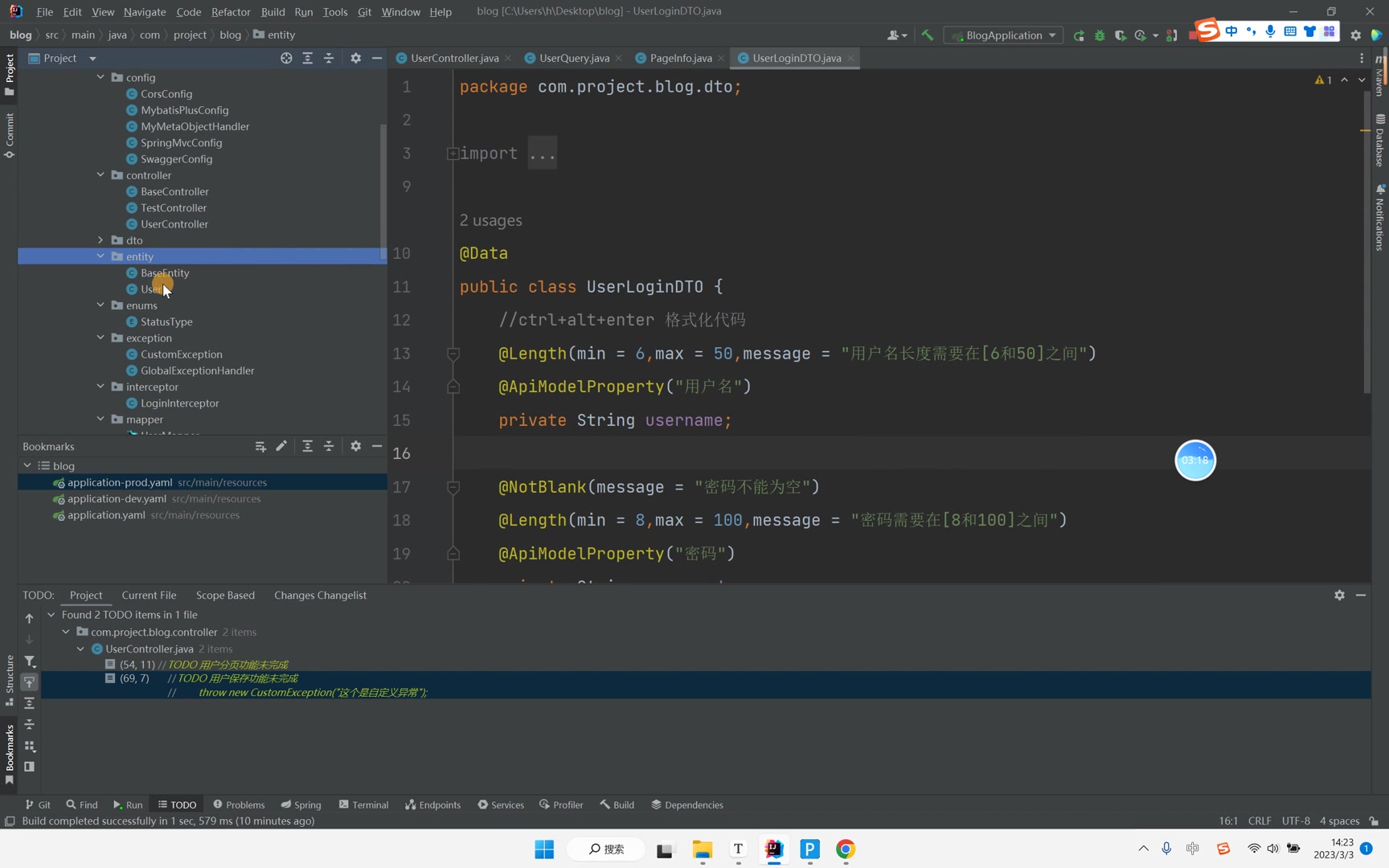
Task: Open Google Chrome from Windows taskbar
Action: click(846, 849)
